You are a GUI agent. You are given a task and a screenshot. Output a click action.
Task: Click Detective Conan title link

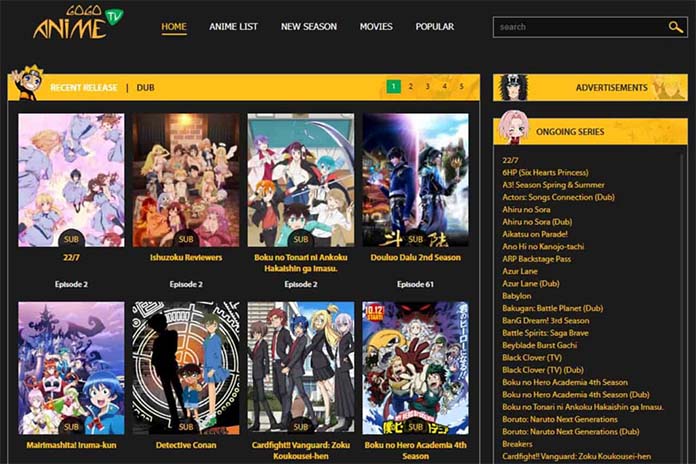coord(186,445)
